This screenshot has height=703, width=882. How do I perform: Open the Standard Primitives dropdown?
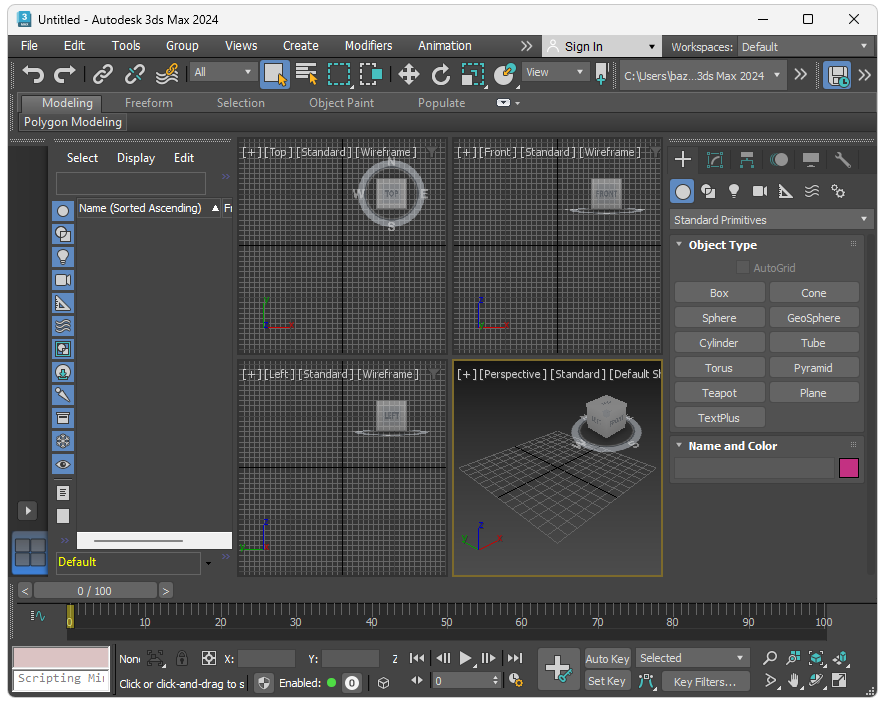tap(771, 220)
